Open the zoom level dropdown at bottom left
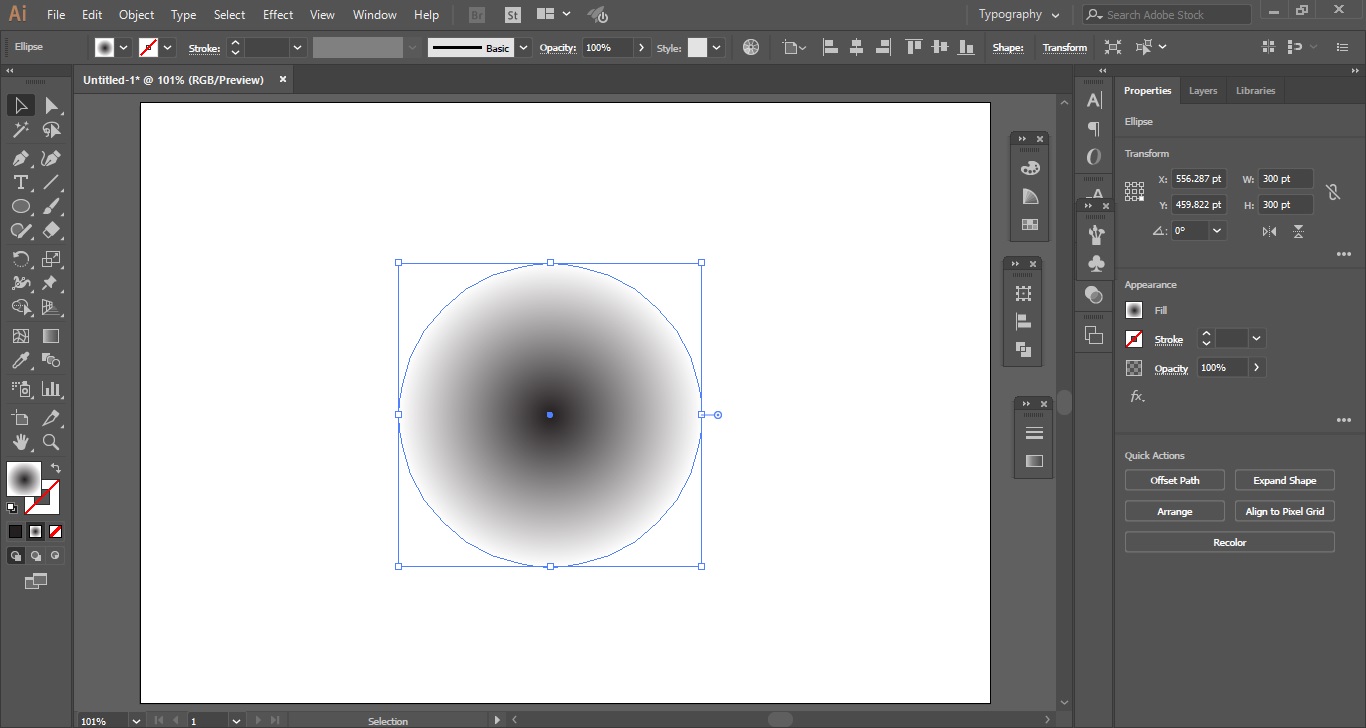Image resolution: width=1366 pixels, height=728 pixels. click(x=136, y=719)
